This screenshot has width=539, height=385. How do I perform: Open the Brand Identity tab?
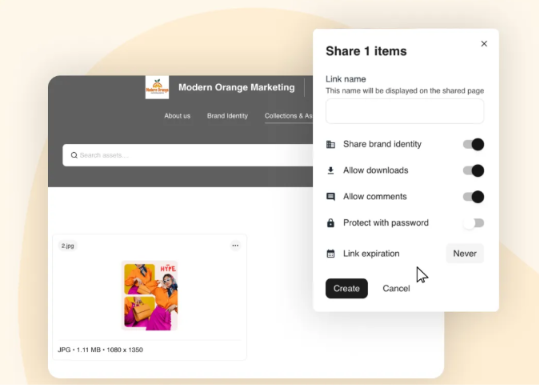[227, 116]
